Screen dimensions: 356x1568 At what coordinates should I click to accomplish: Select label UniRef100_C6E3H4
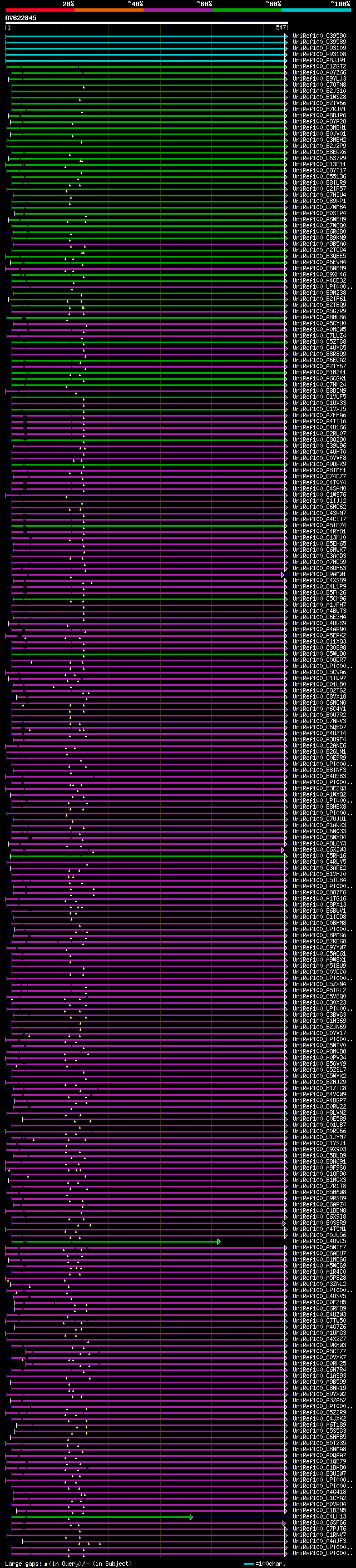pyautogui.click(x=319, y=617)
